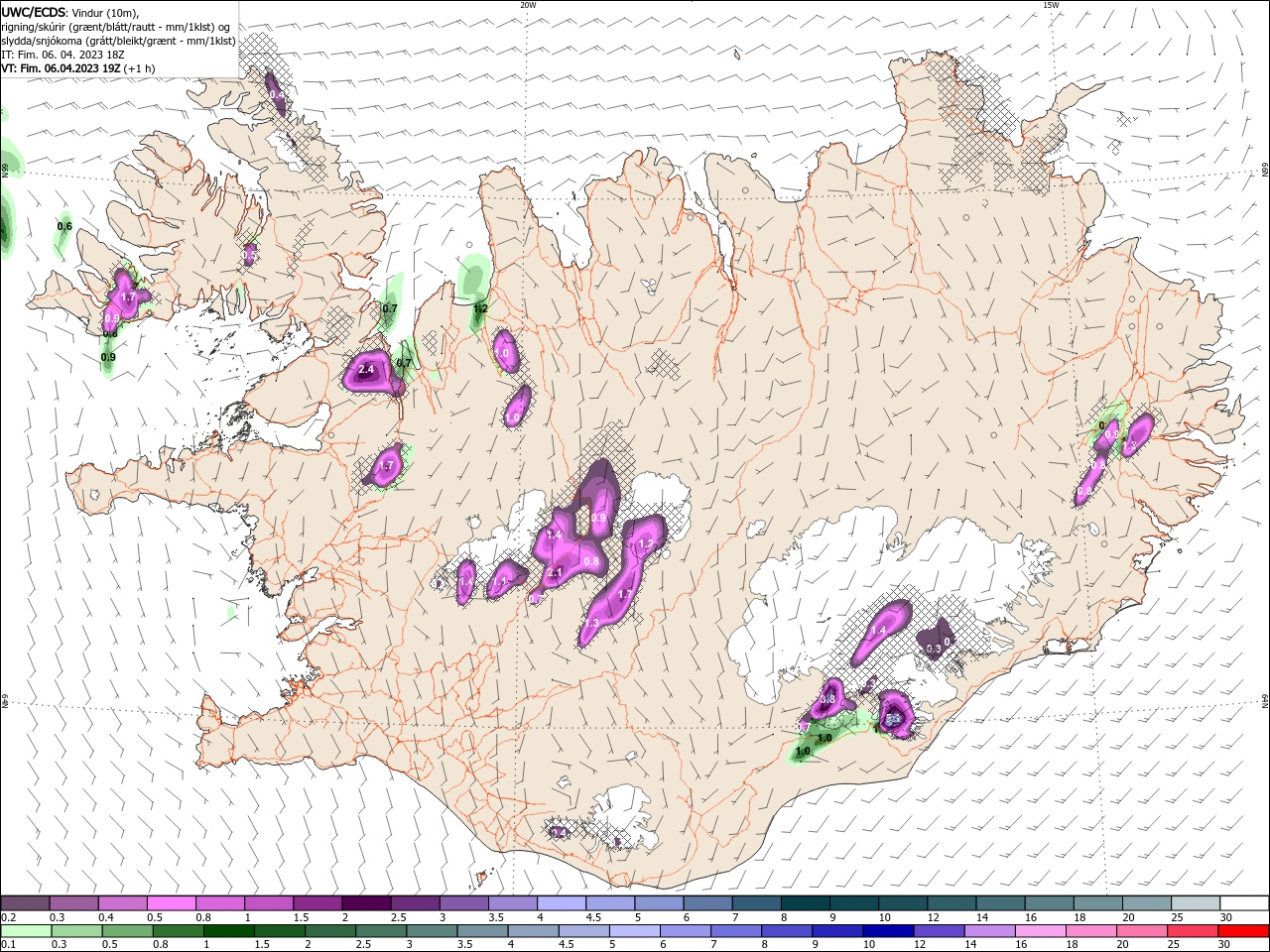
Task: Click the 'rigning/skúrir' legend description line
Action: (x=116, y=27)
